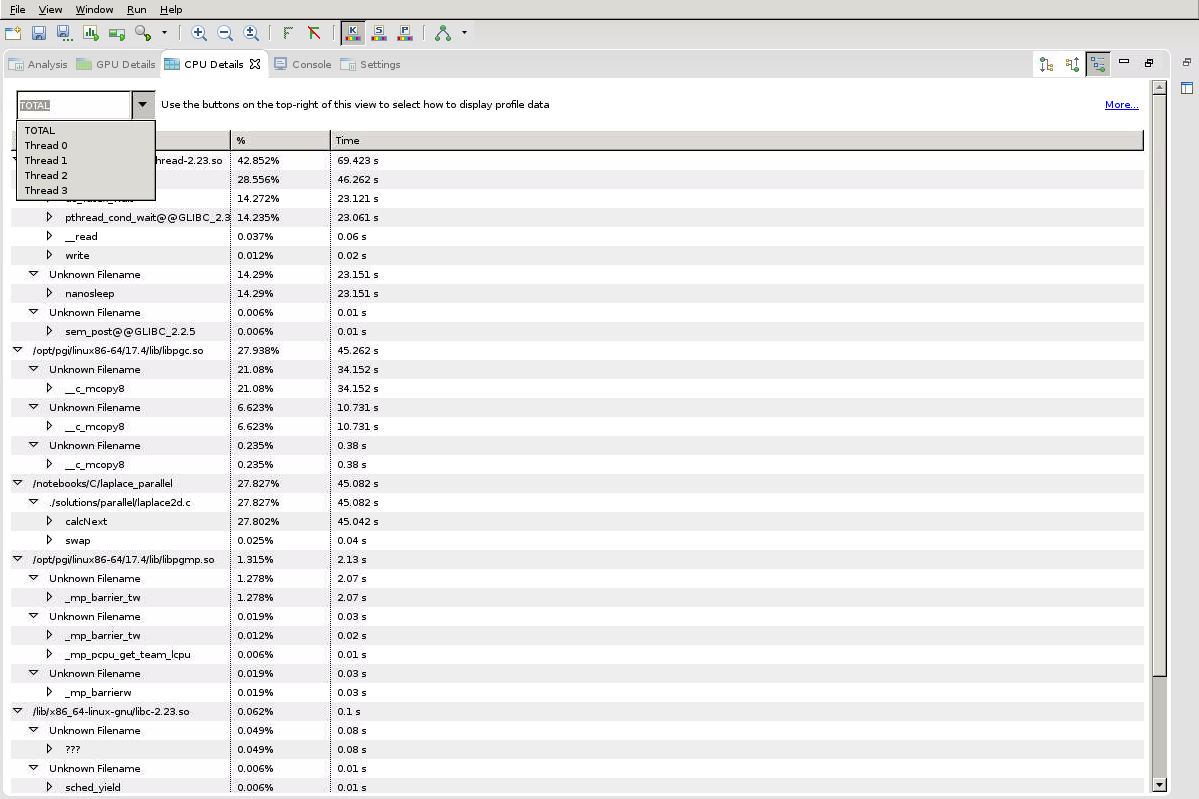Viewport: 1199px width, 799px height.
Task: Click the vertical scrollbar down arrow
Action: (1159, 785)
